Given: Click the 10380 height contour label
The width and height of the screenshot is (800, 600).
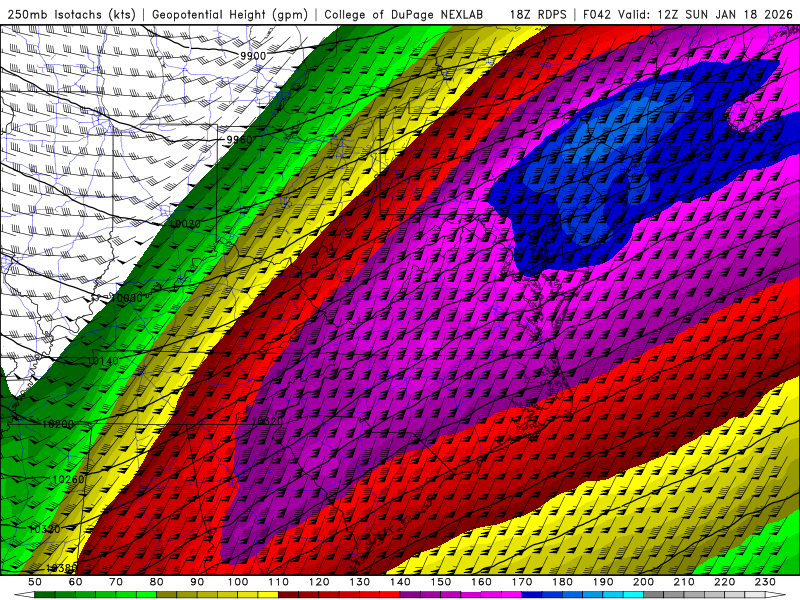Looking at the screenshot, I should tap(61, 568).
